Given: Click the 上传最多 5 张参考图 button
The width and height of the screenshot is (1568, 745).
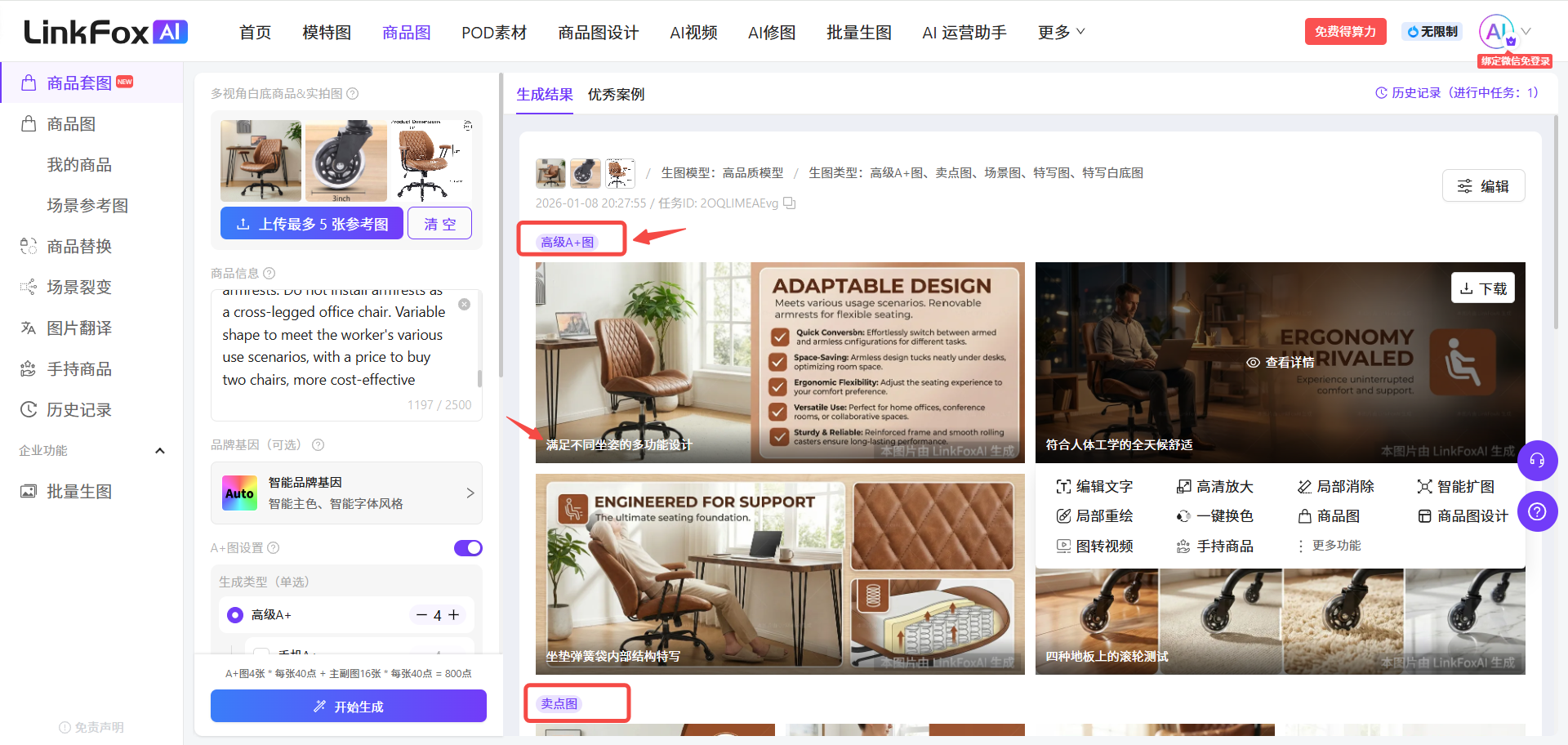Looking at the screenshot, I should click(x=312, y=223).
